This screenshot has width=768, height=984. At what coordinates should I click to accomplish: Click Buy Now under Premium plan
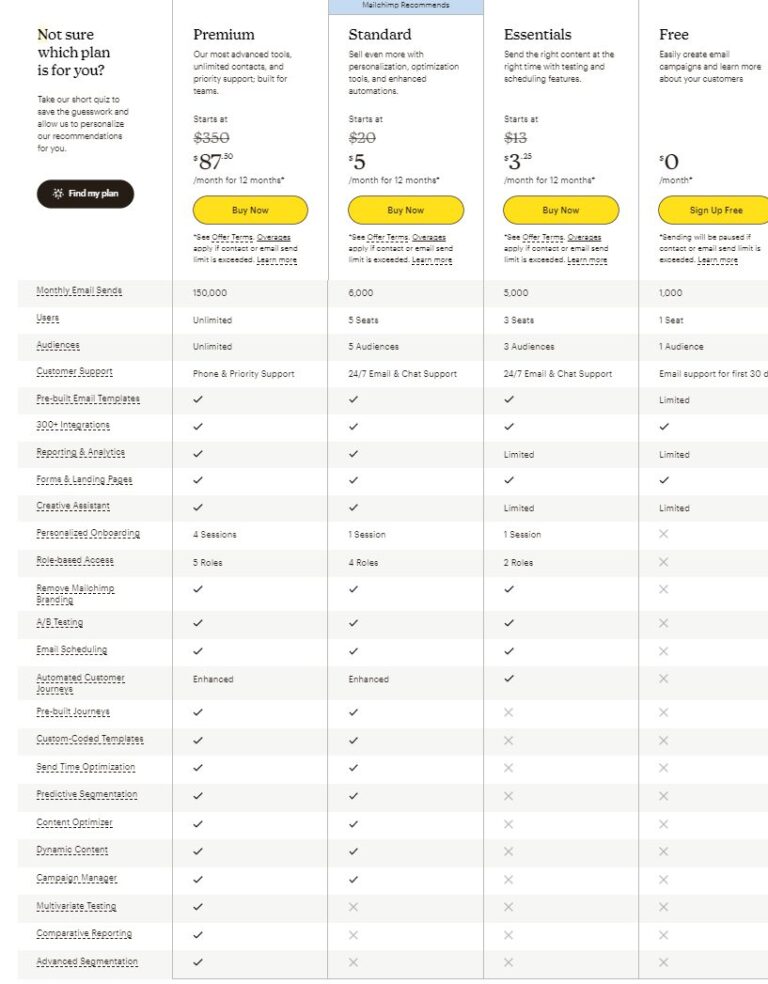pos(250,210)
